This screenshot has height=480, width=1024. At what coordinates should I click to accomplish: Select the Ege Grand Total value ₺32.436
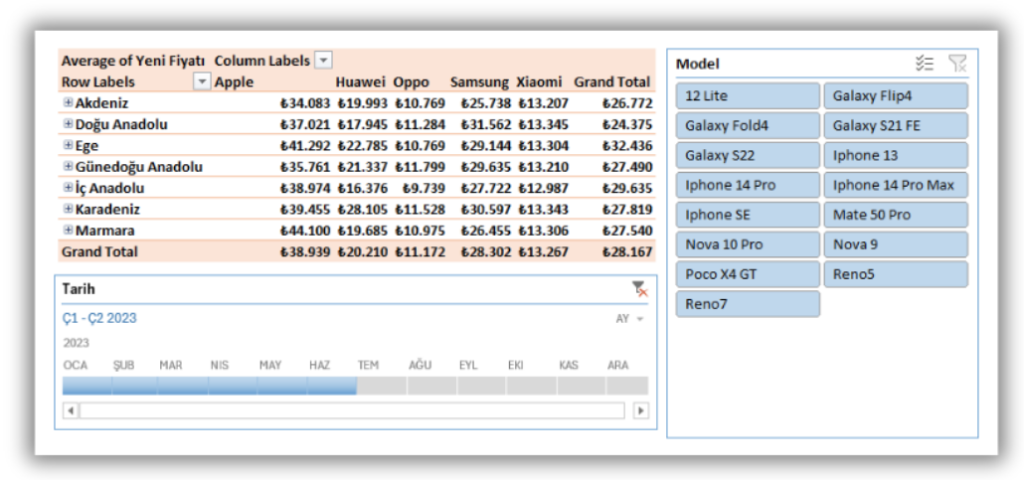point(627,146)
